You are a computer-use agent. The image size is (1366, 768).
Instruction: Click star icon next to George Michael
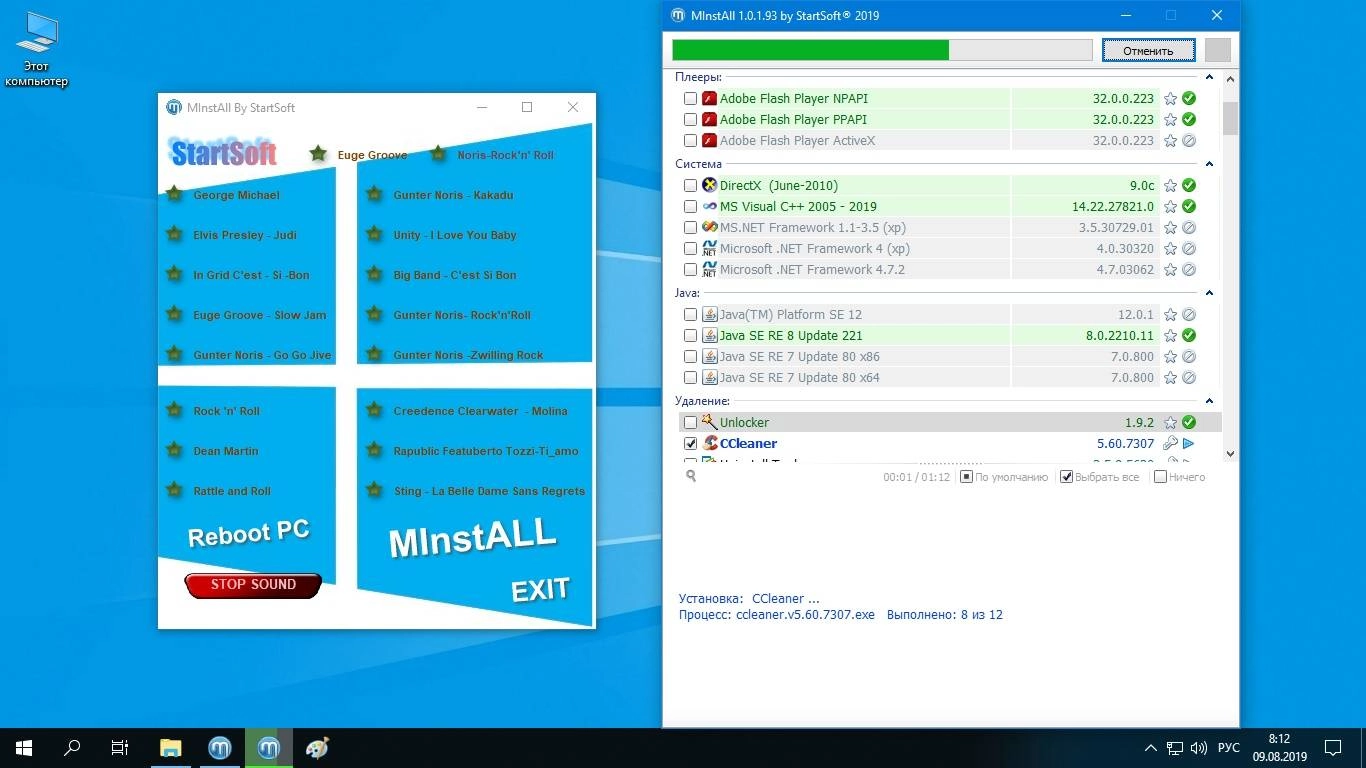(174, 194)
